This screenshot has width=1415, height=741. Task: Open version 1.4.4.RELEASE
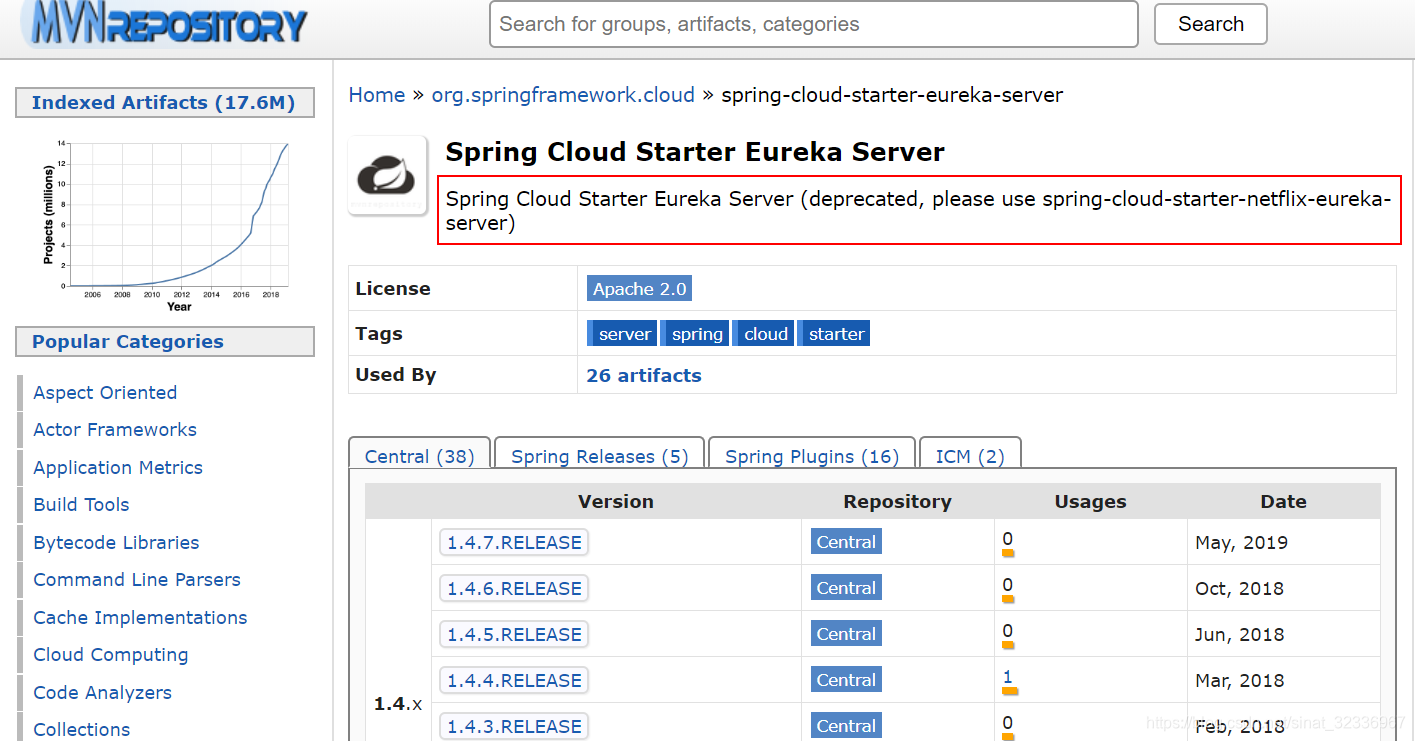coord(514,681)
